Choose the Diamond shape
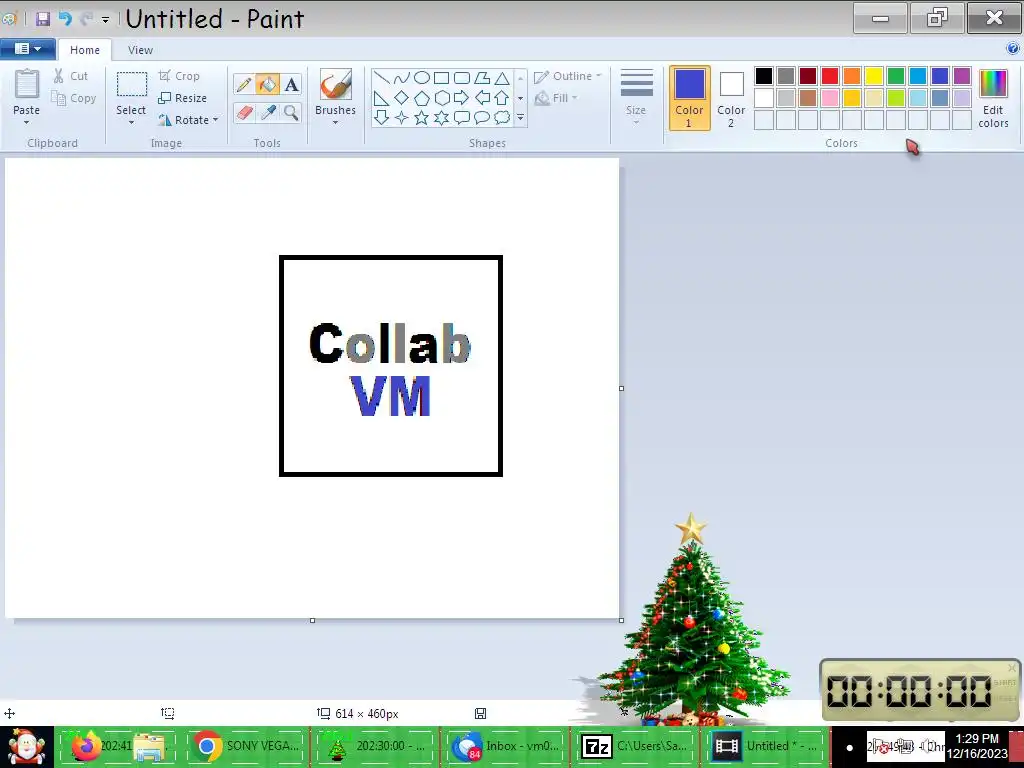The image size is (1024, 768). click(x=402, y=98)
